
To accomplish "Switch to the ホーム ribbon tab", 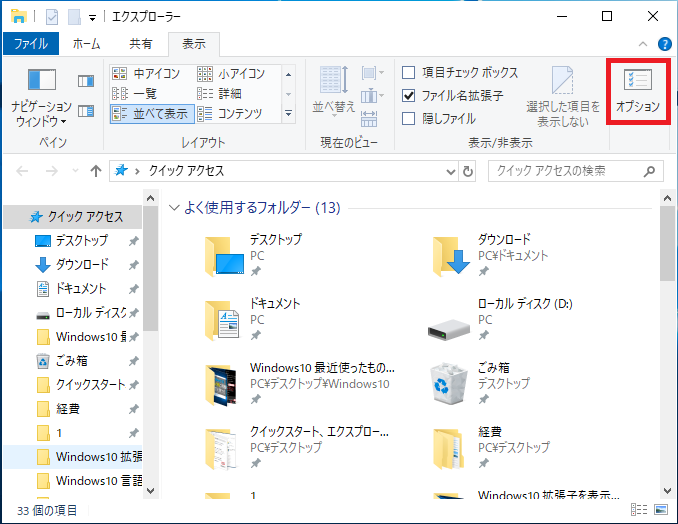I will (x=86, y=44).
